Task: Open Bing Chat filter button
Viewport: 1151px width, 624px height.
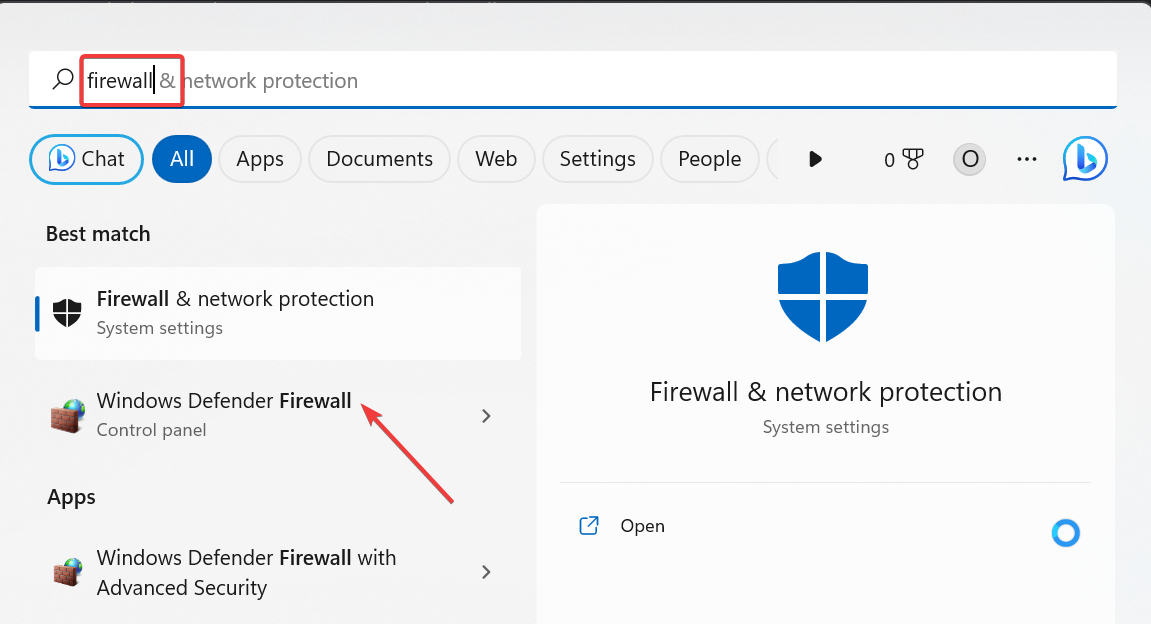Action: tap(87, 159)
